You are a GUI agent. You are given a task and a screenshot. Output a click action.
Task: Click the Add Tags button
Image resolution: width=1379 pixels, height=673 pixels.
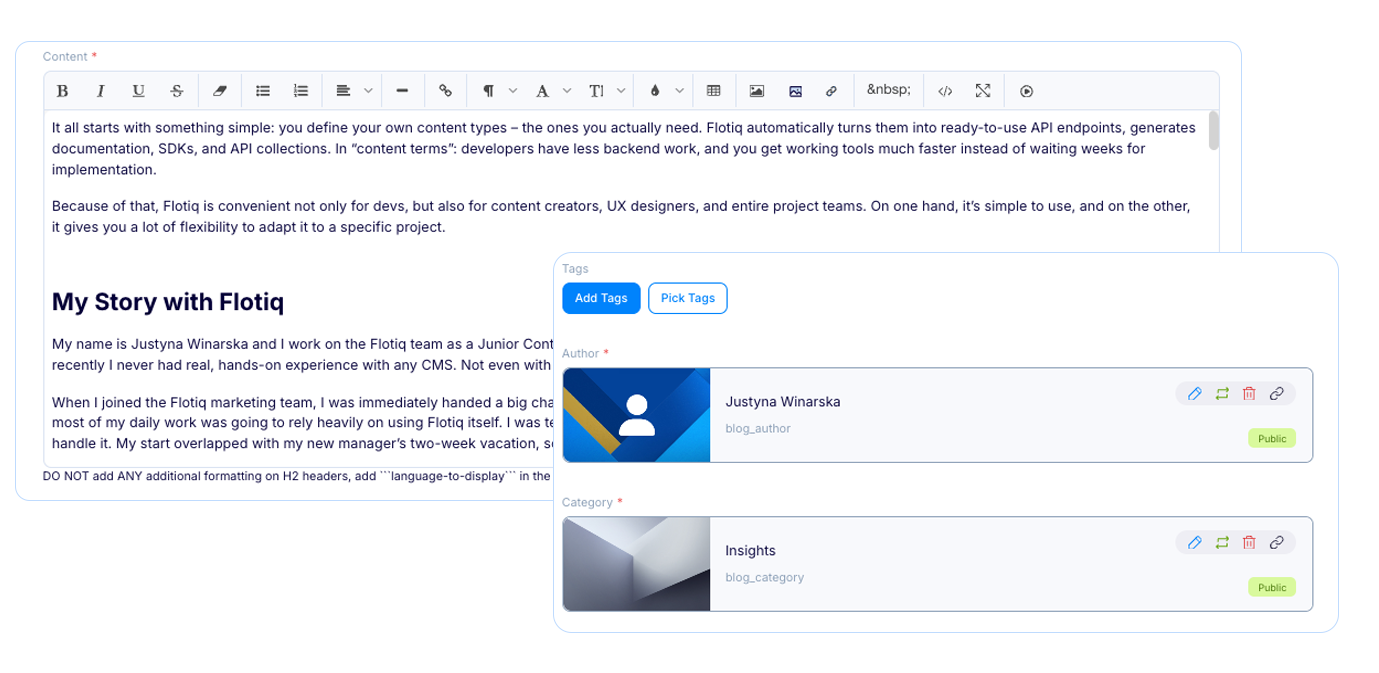[x=601, y=298]
